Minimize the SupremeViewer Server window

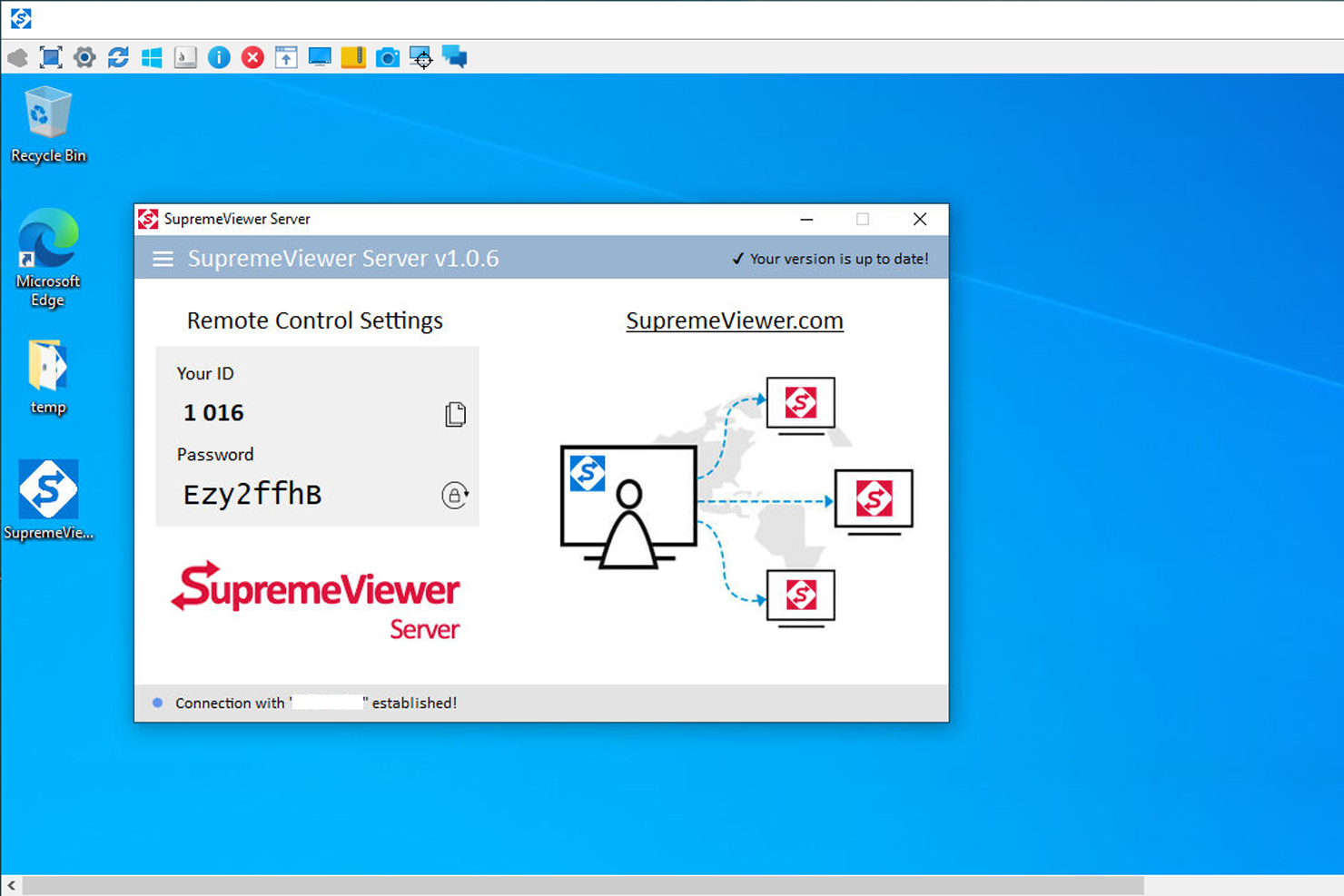(806, 219)
